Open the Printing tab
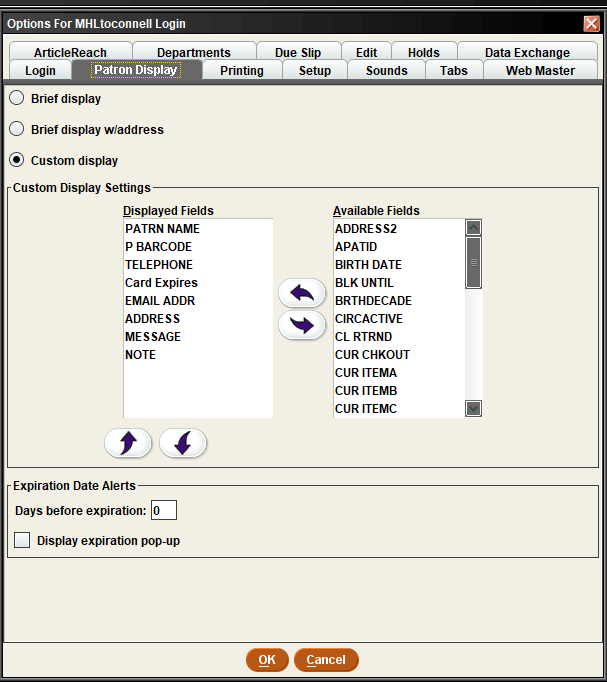Image resolution: width=607 pixels, height=682 pixels. click(242, 70)
